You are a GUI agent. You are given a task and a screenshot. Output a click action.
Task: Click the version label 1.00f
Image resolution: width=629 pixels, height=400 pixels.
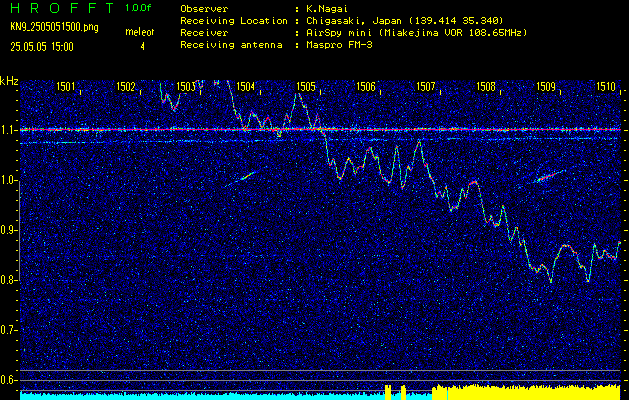(139, 8)
